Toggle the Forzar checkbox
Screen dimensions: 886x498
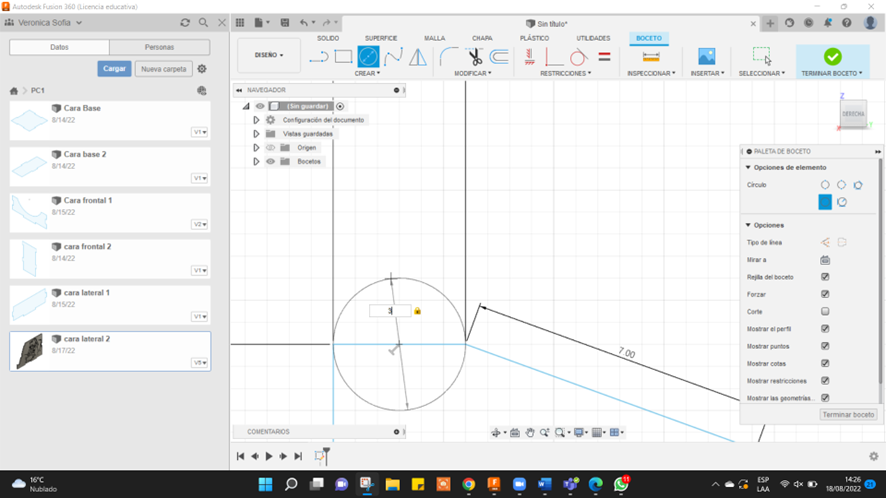pyautogui.click(x=825, y=294)
